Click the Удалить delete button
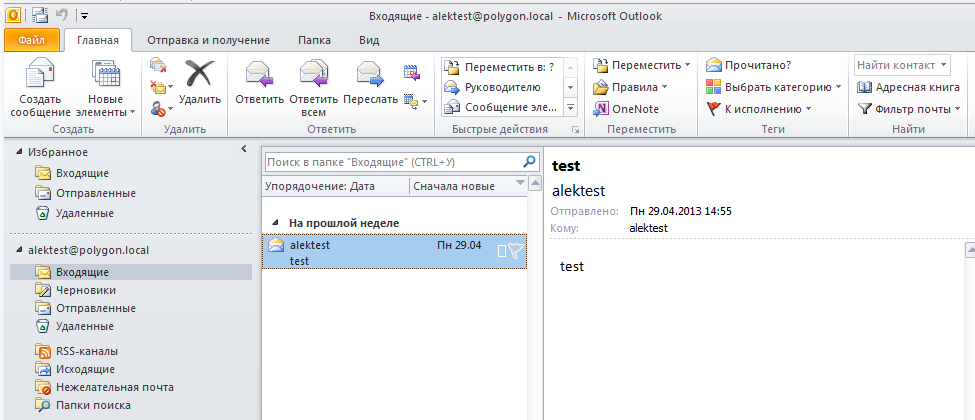 point(200,82)
